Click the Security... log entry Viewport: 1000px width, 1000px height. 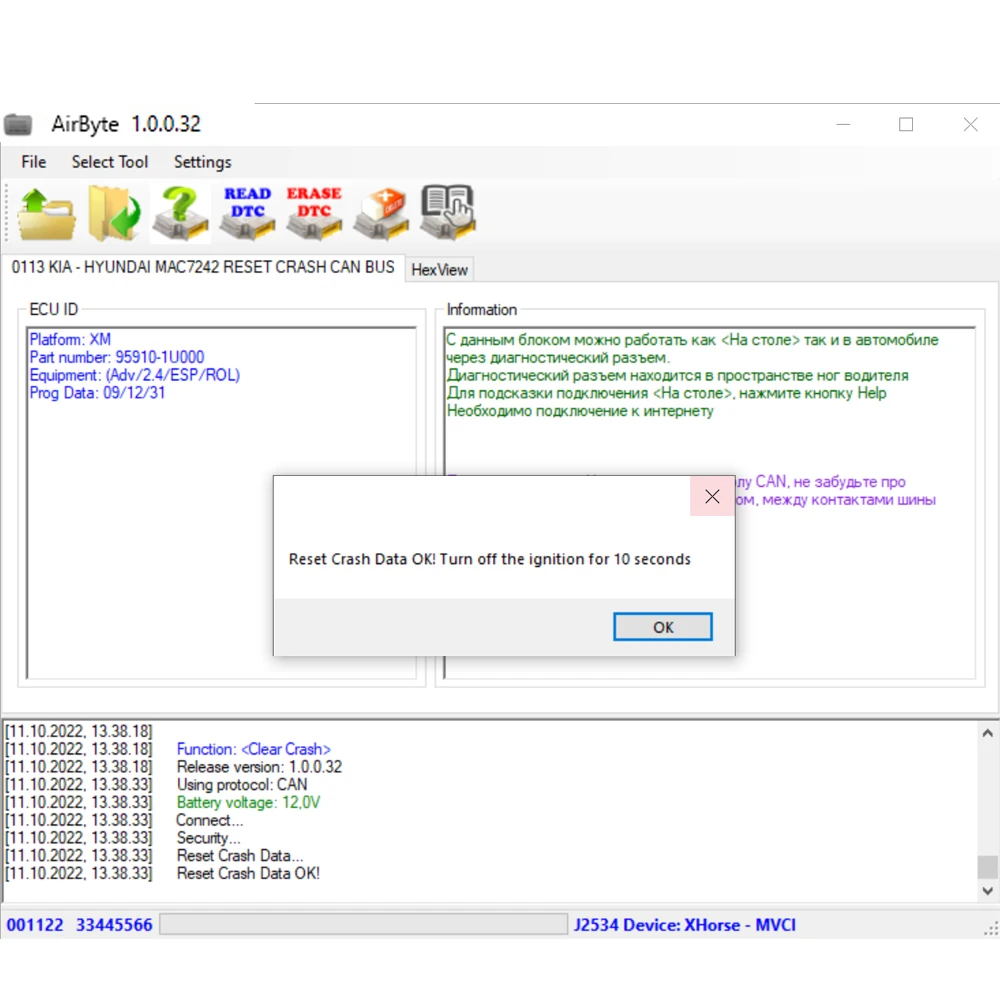pyautogui.click(x=209, y=838)
